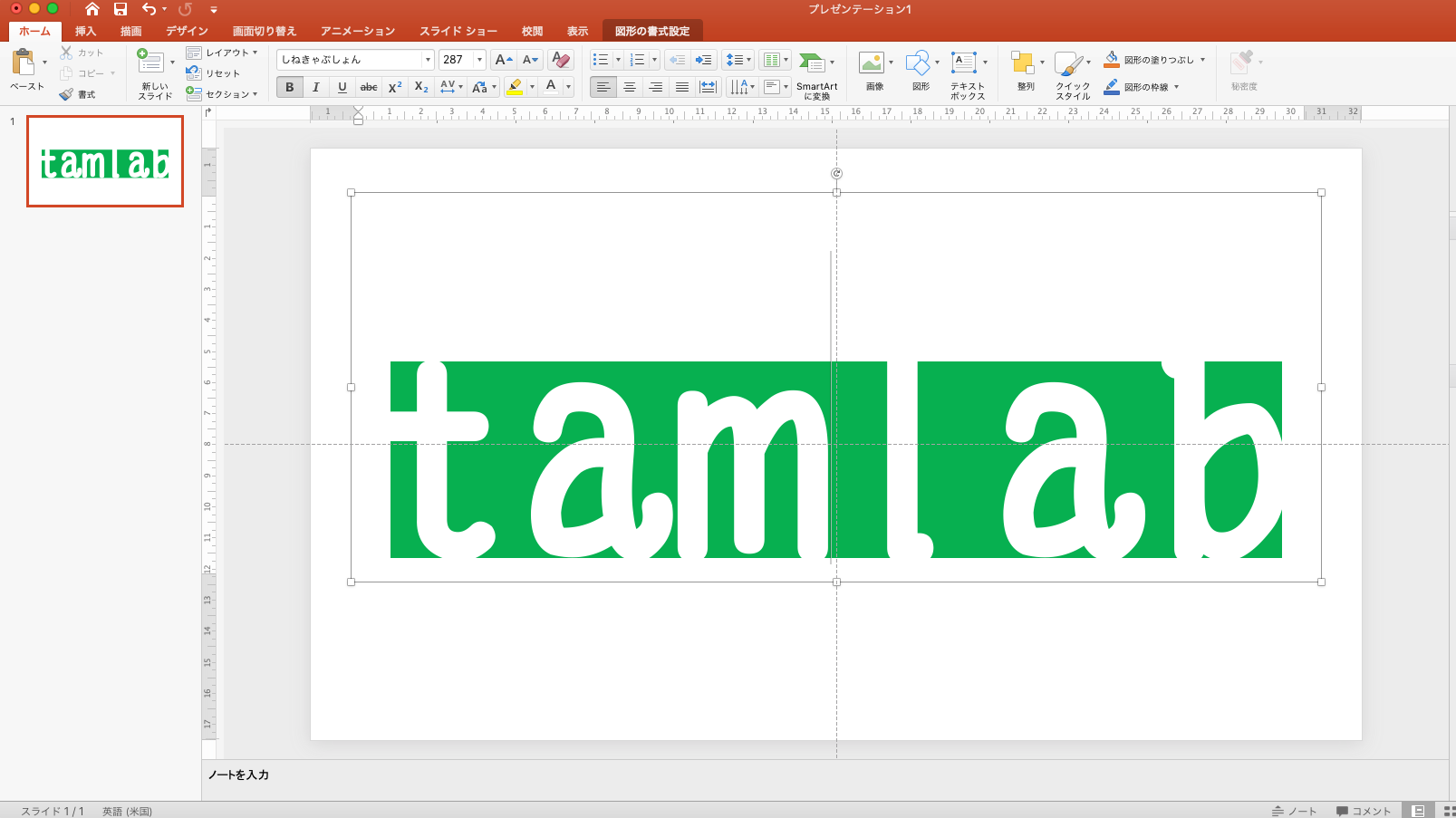Image resolution: width=1456 pixels, height=818 pixels.
Task: Click the Reset (リセット) button
Action: 213,73
